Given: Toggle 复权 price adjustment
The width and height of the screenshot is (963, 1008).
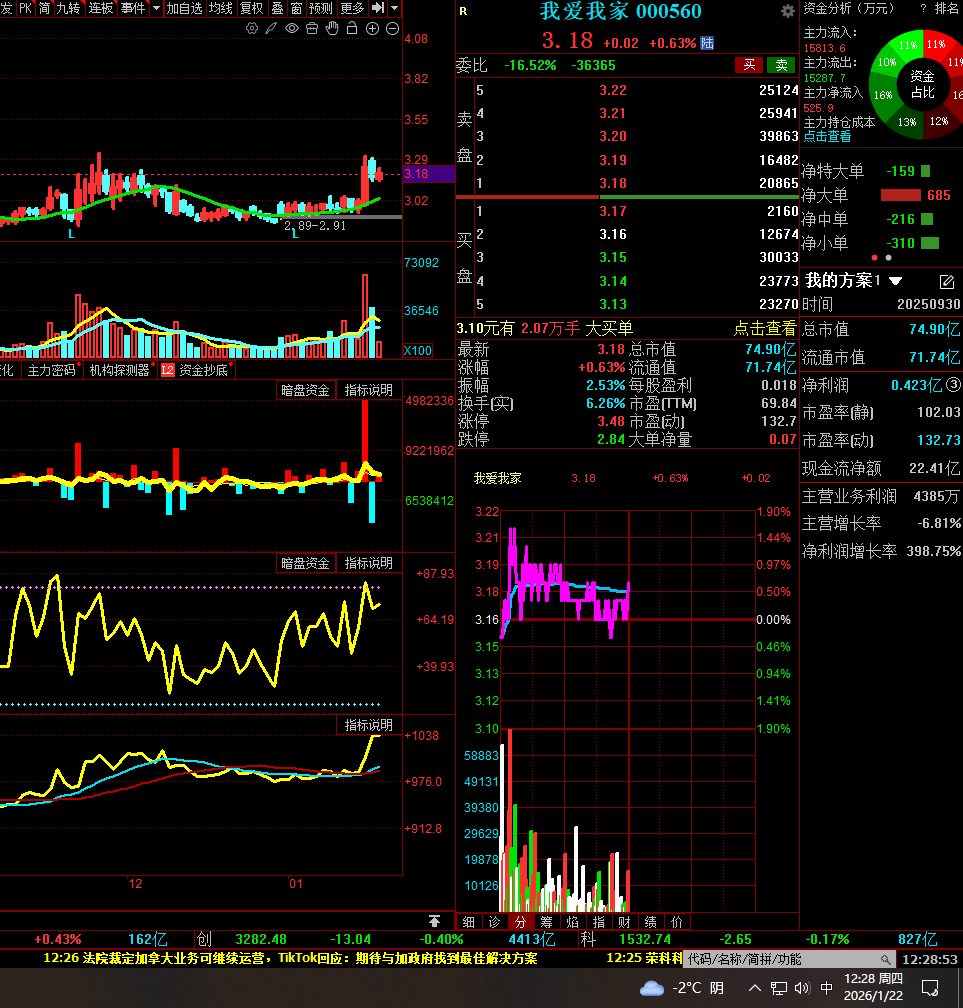Looking at the screenshot, I should [x=252, y=8].
